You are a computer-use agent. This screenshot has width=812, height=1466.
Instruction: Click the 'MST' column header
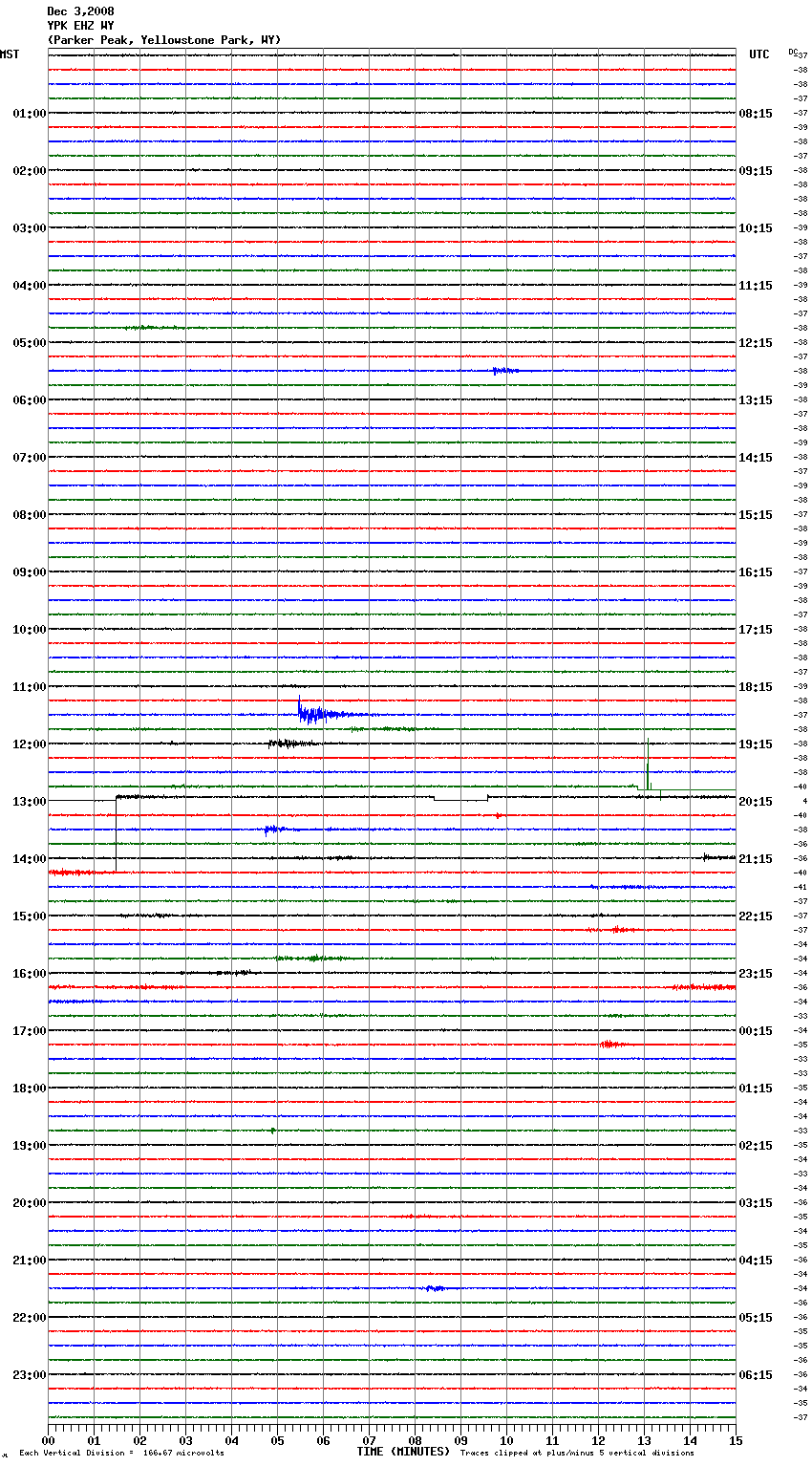point(10,54)
